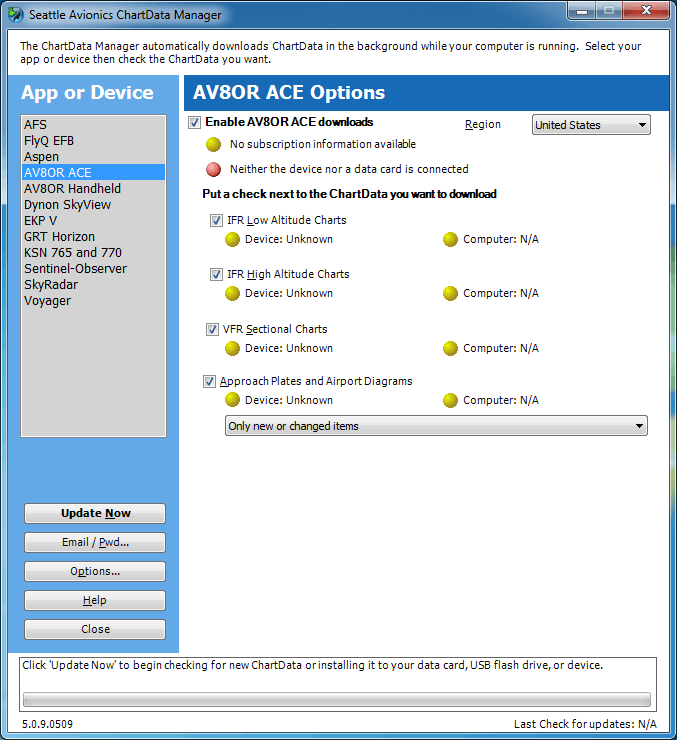Screen dimensions: 677x740
Task: Click version number 5.0.9.0509
Action: (47, 724)
